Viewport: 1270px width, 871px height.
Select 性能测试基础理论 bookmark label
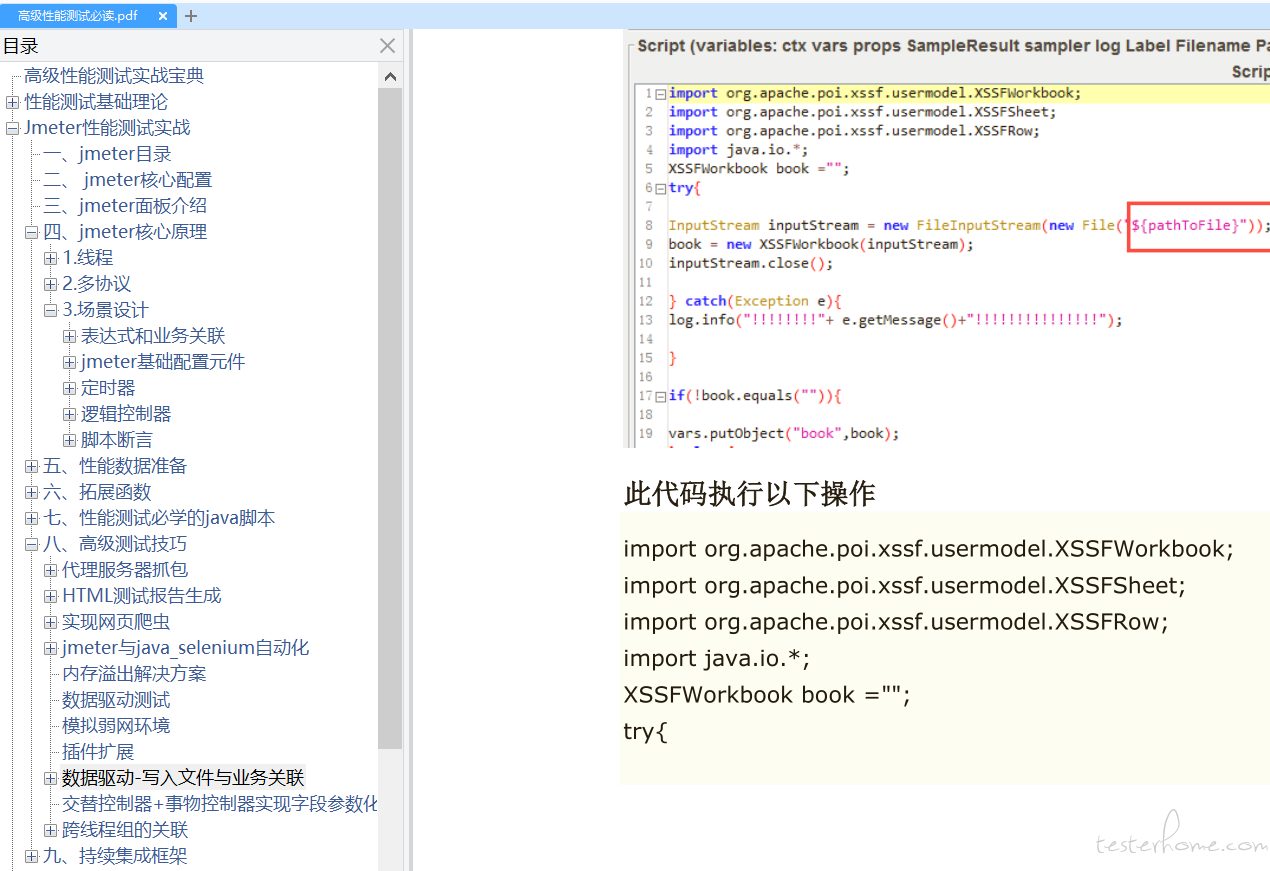coord(96,102)
